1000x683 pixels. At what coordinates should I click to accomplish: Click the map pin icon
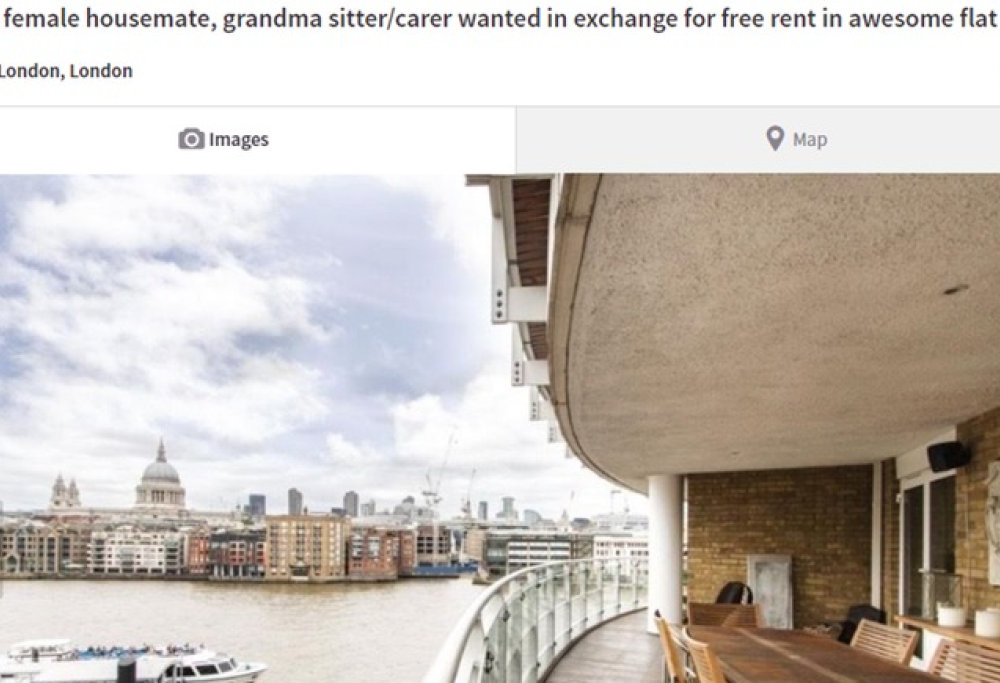[775, 138]
